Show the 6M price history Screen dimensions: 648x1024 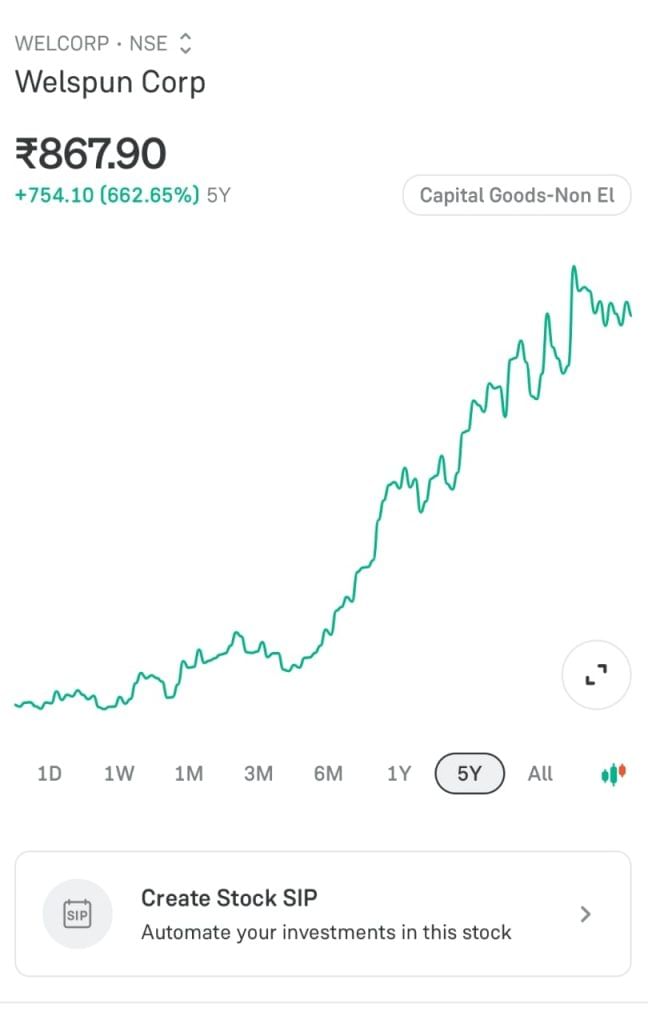pos(328,774)
